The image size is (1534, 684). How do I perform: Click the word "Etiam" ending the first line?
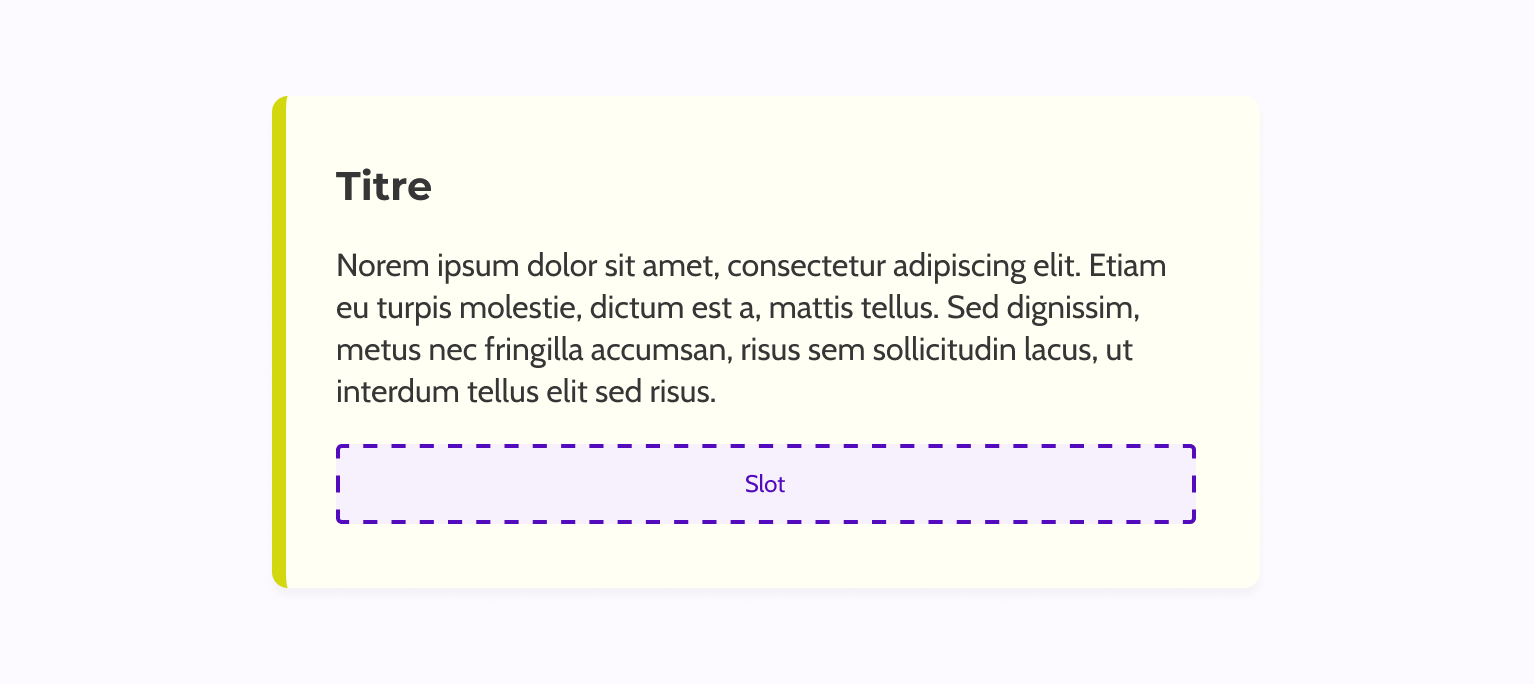[1128, 267]
